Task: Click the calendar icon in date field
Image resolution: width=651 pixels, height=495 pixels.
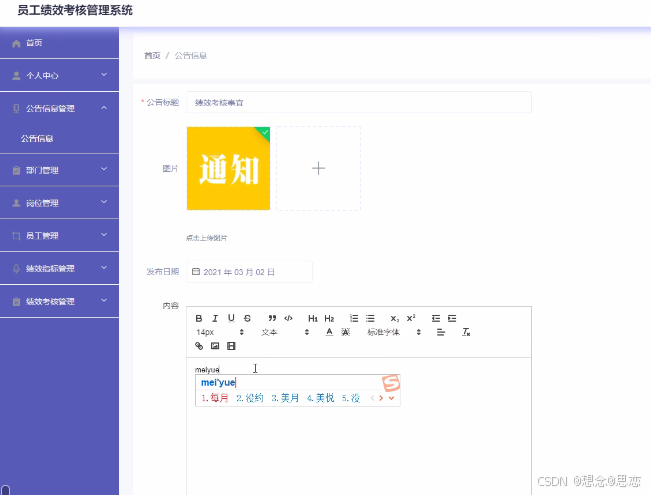Action: pos(196,272)
